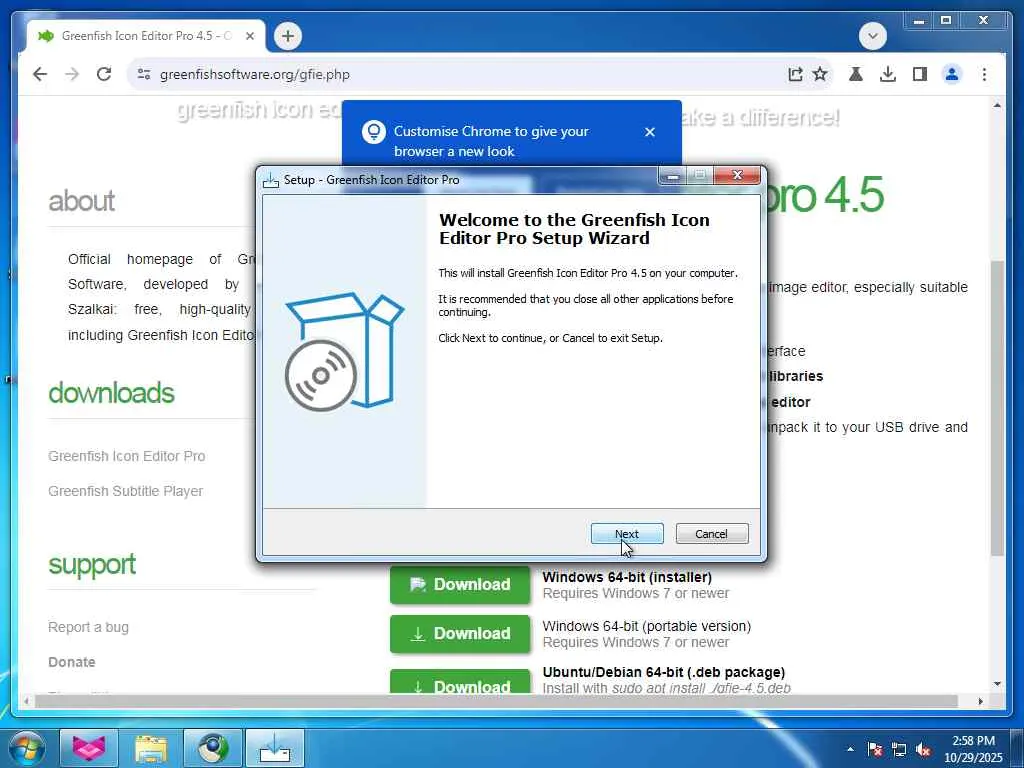Open network tray icon

click(x=899, y=749)
